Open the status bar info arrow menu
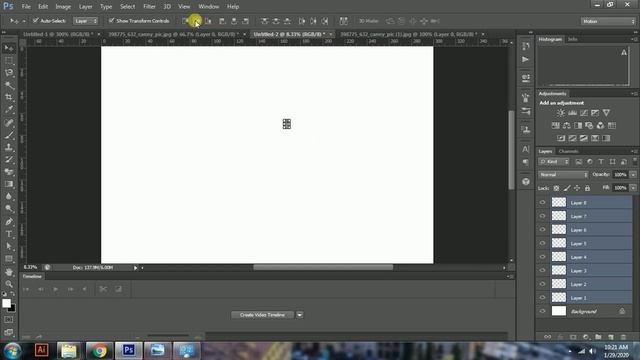The height and width of the screenshot is (360, 640). (x=136, y=268)
